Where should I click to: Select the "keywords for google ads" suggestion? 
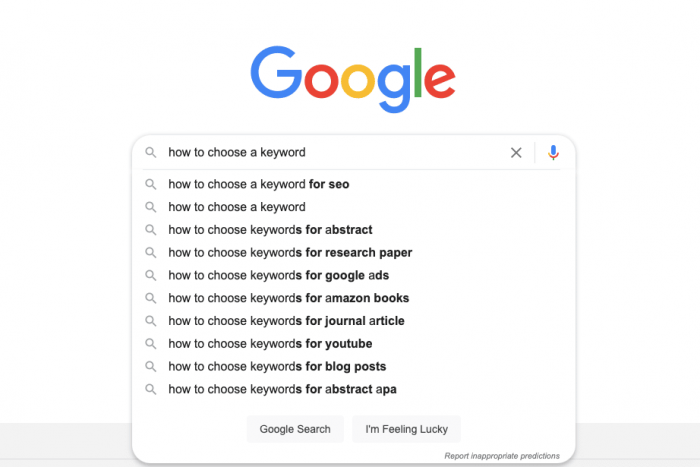coord(354,275)
